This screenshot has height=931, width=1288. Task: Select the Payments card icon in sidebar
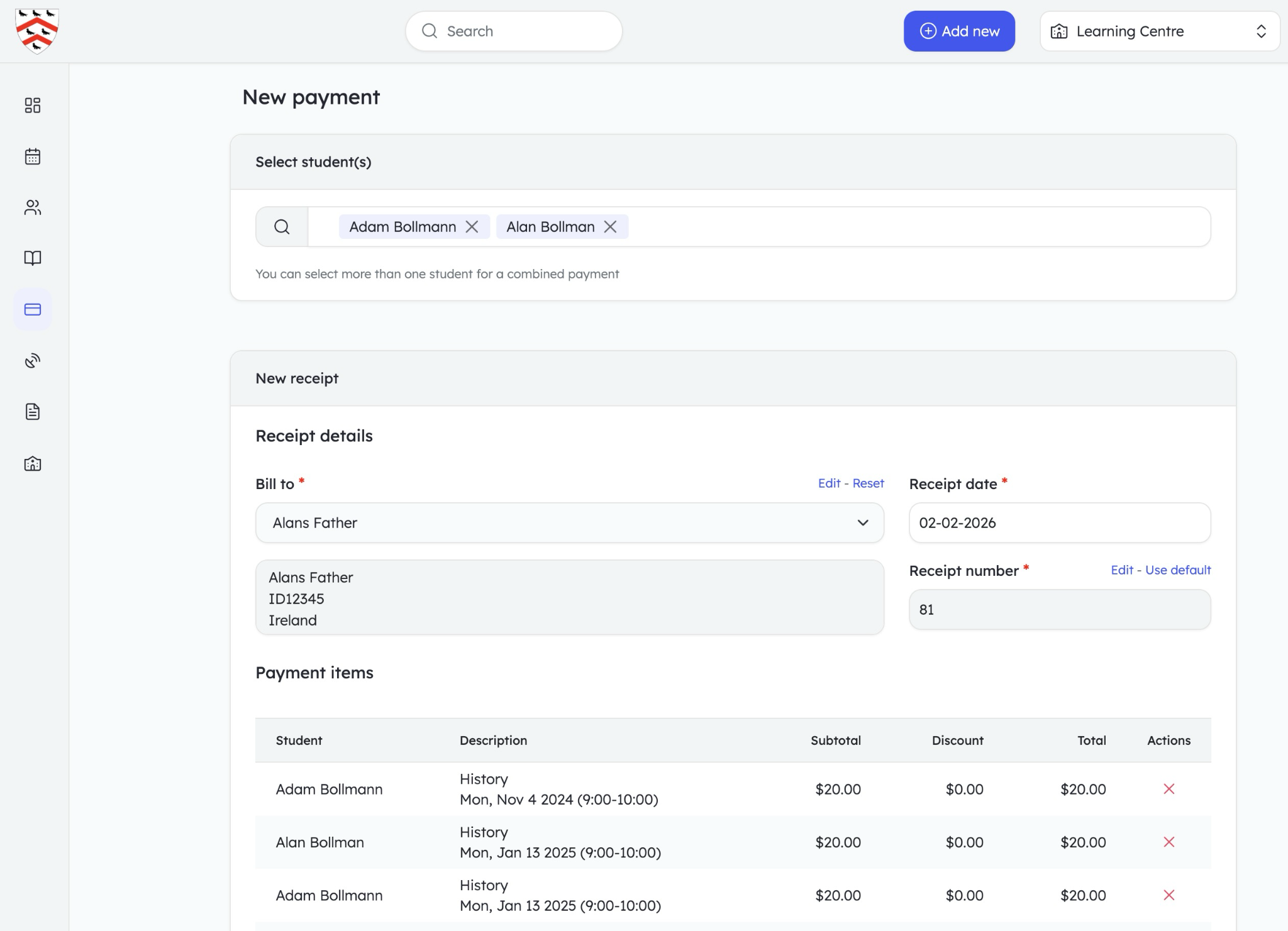tap(33, 309)
